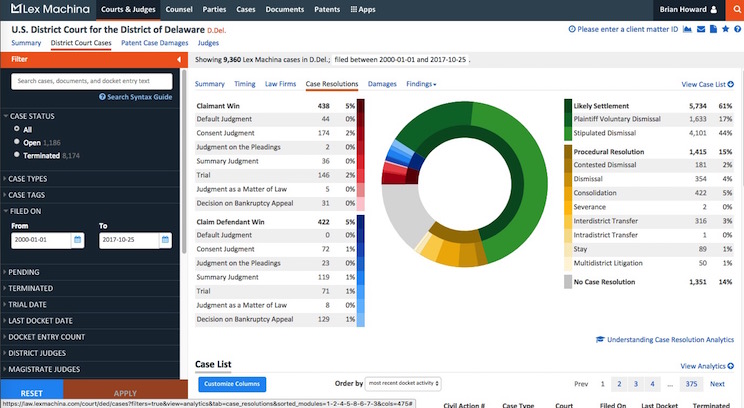The height and width of the screenshot is (408, 744).
Task: Open the Findings dropdown menu
Action: click(421, 85)
